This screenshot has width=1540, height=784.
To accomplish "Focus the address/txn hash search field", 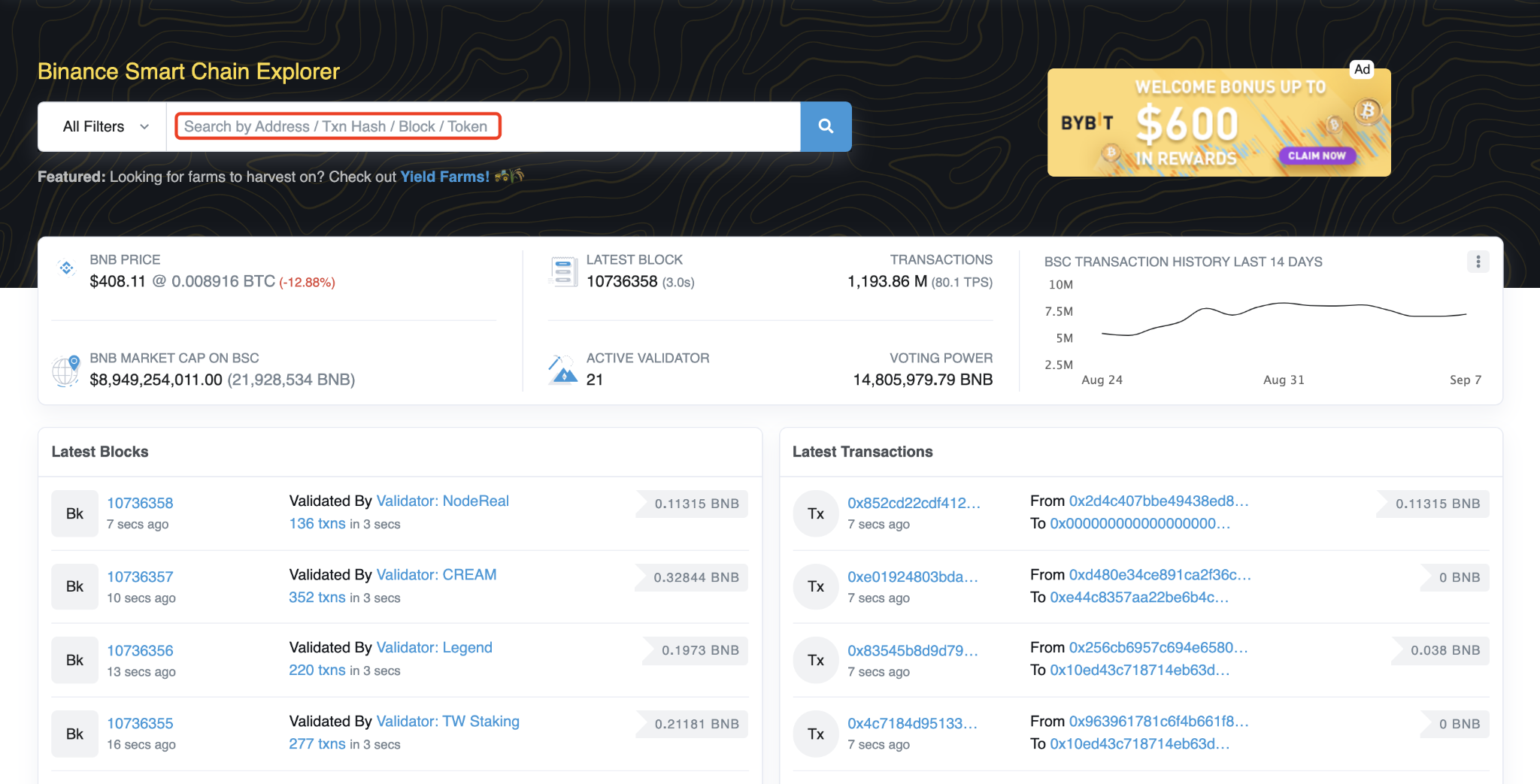I will (483, 126).
